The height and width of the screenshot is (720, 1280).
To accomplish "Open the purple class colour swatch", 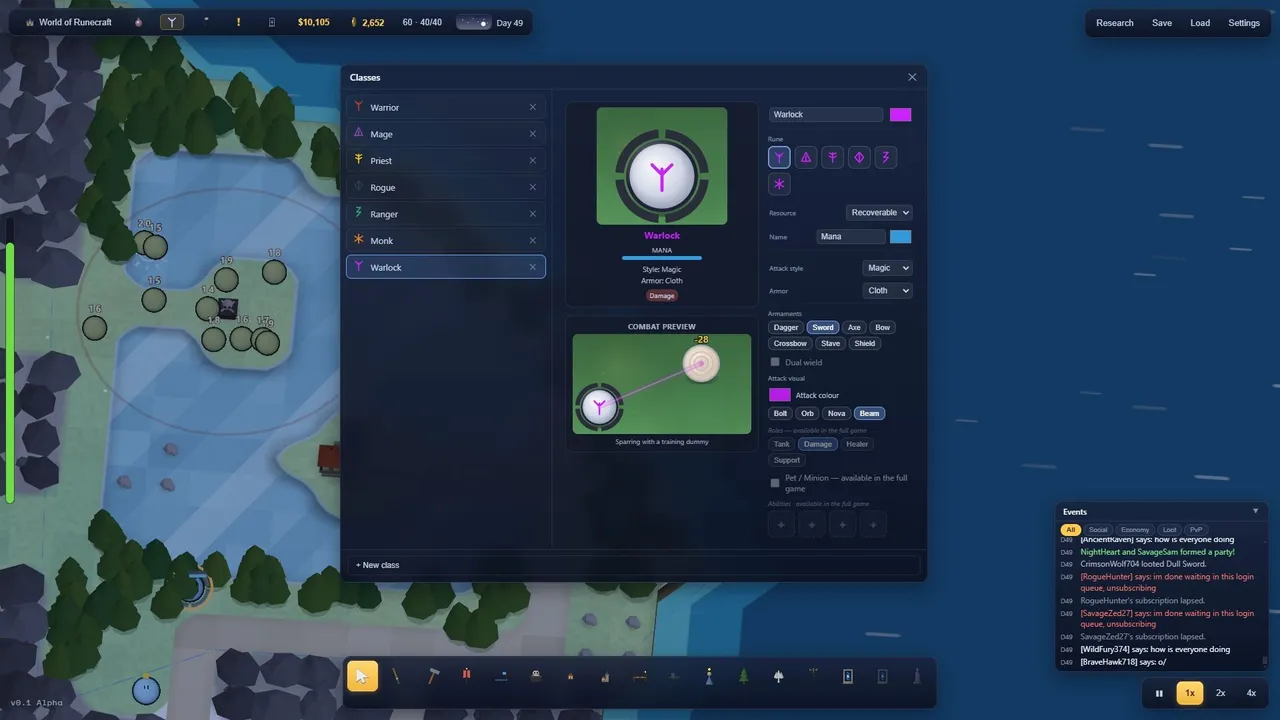I will [901, 114].
